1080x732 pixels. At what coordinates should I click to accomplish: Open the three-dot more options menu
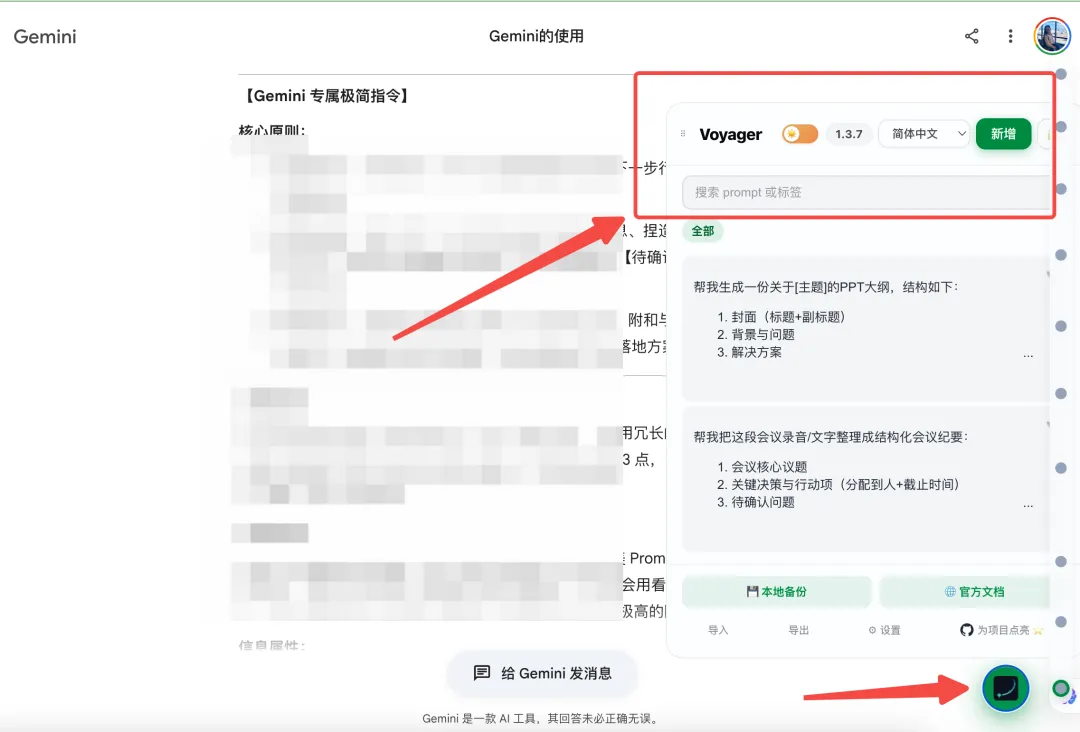tap(1010, 36)
